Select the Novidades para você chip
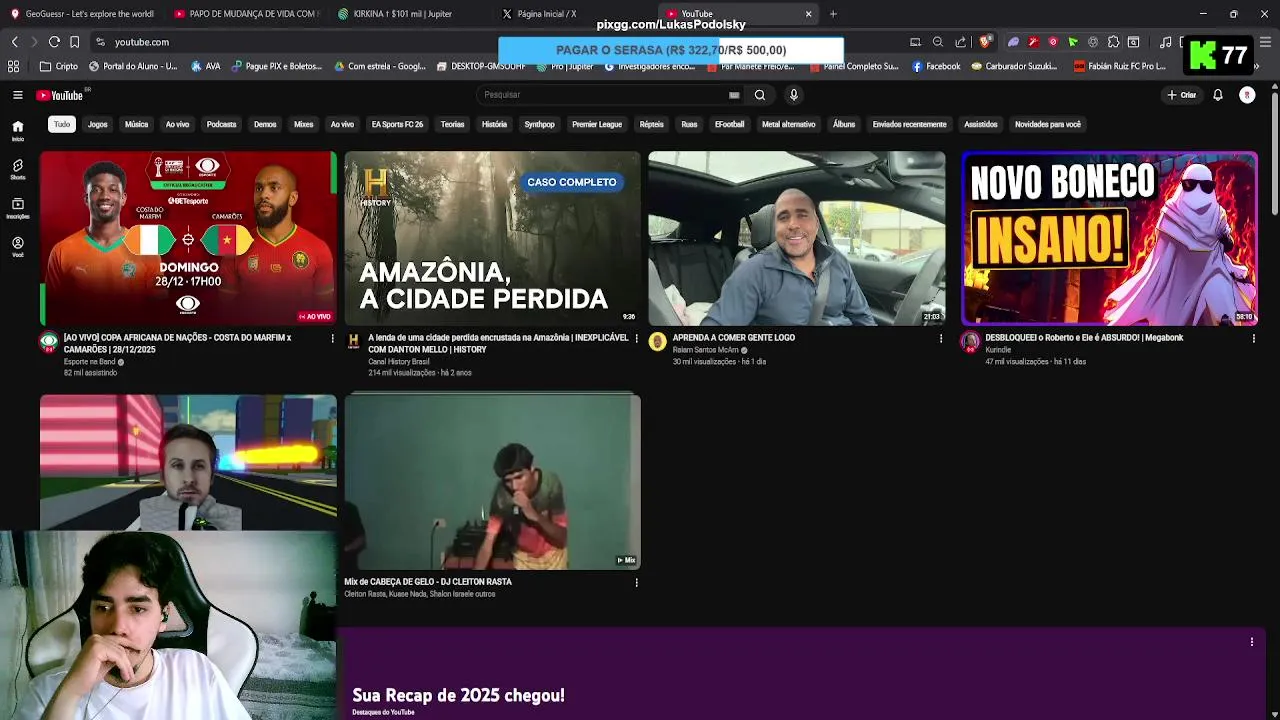The height and width of the screenshot is (720, 1280). [x=1048, y=124]
